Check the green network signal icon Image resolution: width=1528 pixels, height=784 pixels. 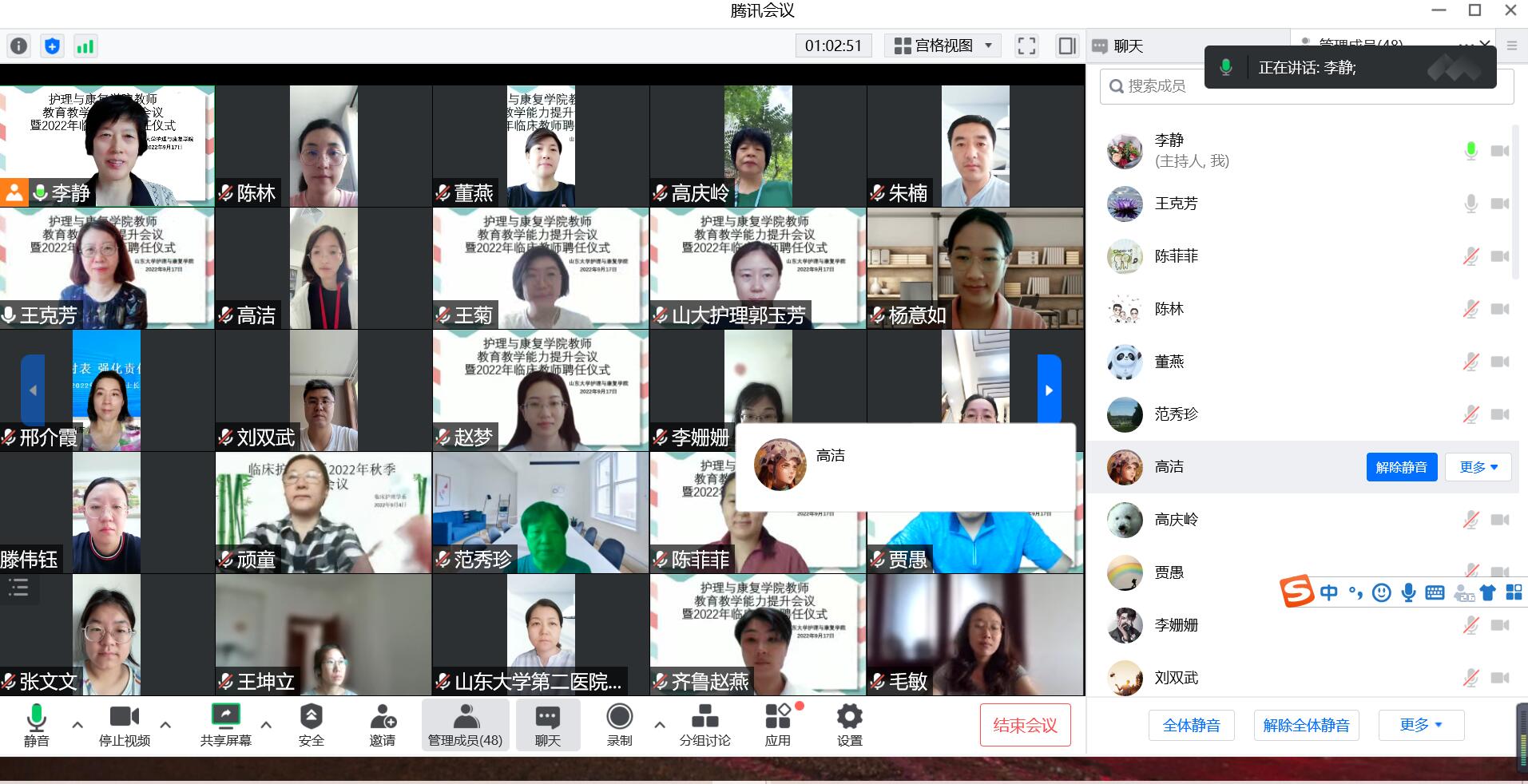pos(85,46)
